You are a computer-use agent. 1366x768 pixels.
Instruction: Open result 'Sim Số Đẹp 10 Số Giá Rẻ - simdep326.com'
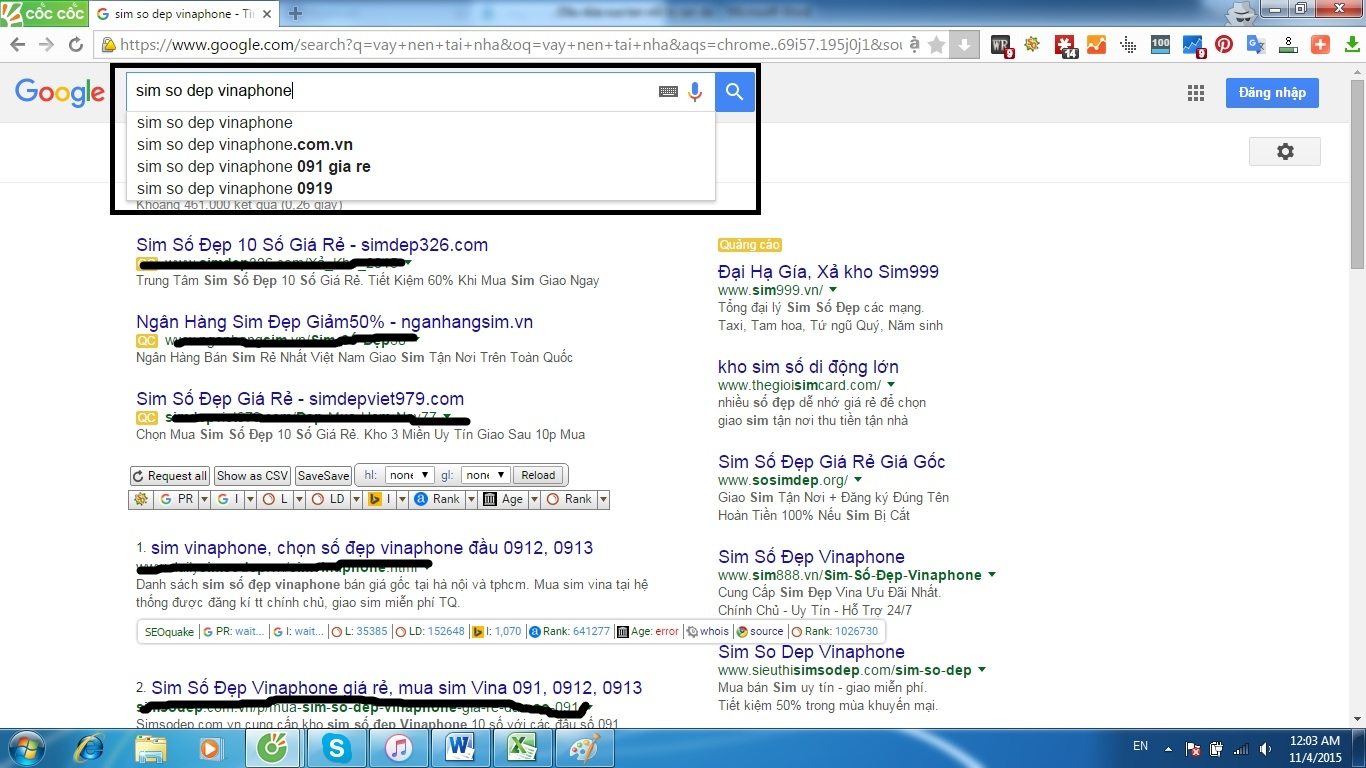click(x=312, y=245)
